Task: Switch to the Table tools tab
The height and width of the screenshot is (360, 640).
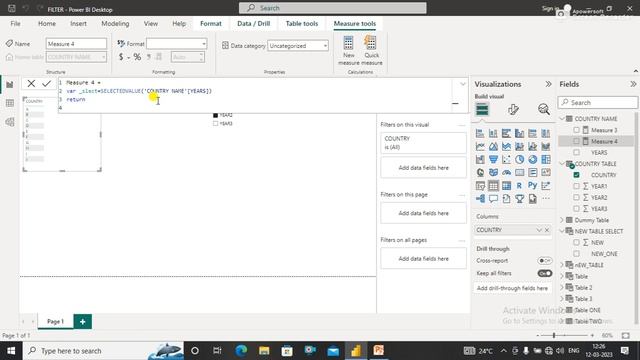Action: tap(302, 24)
